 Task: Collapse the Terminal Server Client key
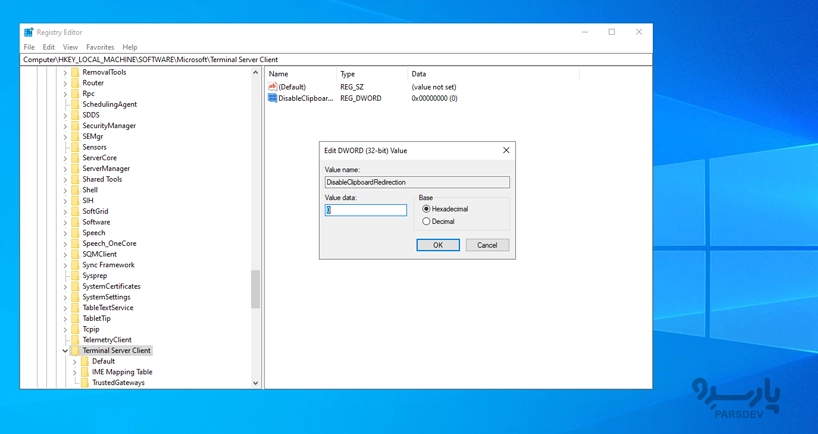coord(65,351)
